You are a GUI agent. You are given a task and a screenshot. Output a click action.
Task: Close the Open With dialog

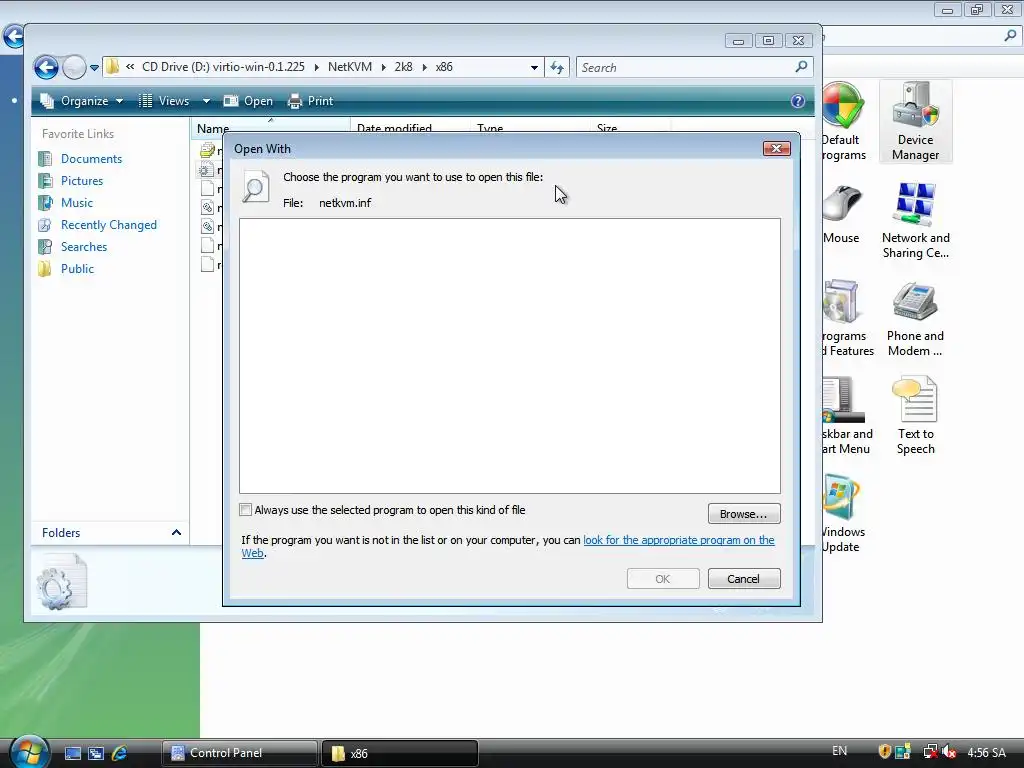(776, 149)
